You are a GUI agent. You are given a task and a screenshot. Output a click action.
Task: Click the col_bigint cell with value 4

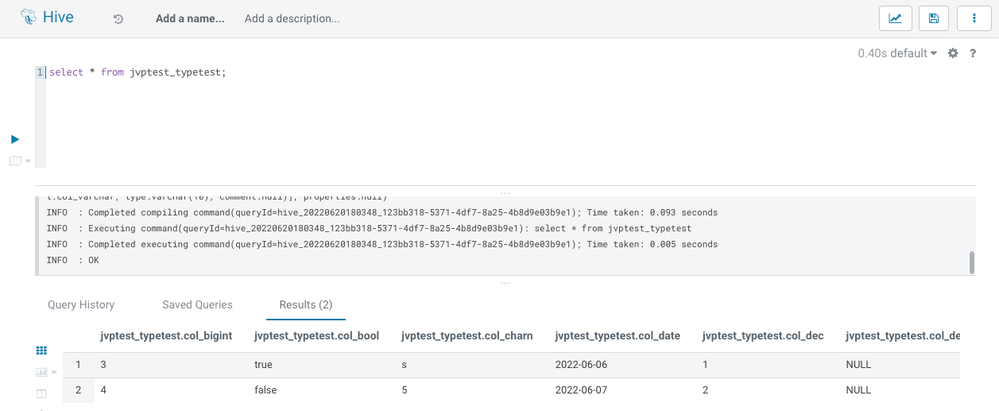104,390
